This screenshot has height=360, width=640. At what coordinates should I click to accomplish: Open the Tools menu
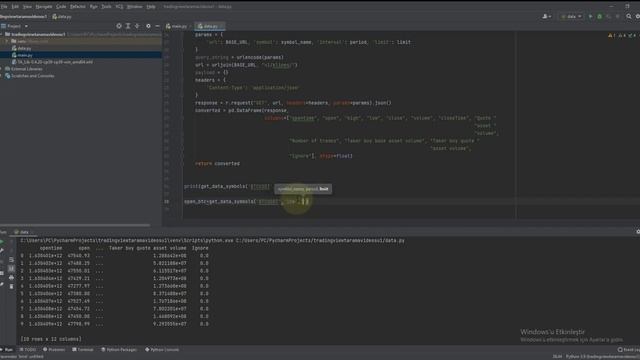point(106,7)
